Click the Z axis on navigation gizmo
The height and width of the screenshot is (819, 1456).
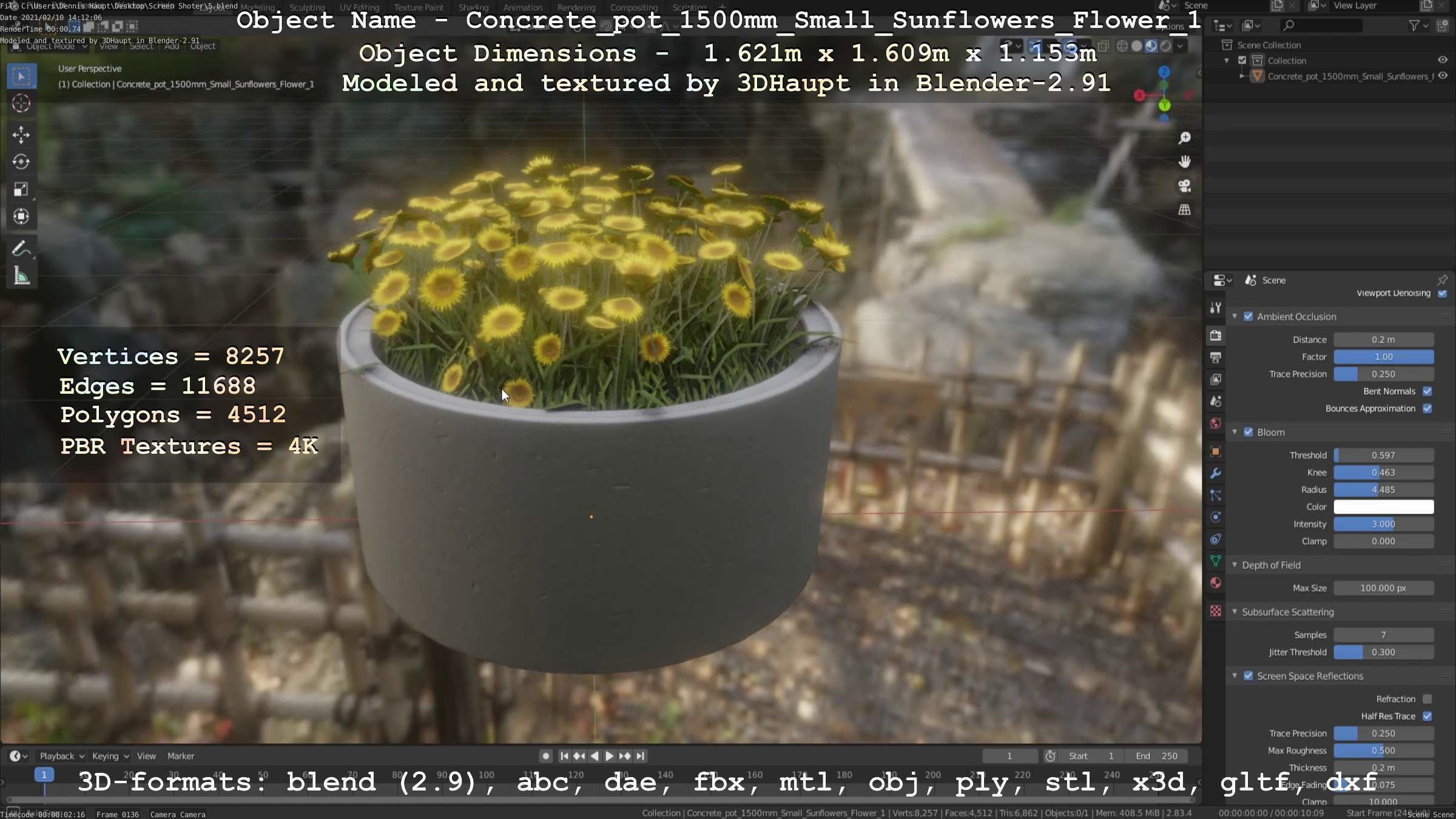1164,72
